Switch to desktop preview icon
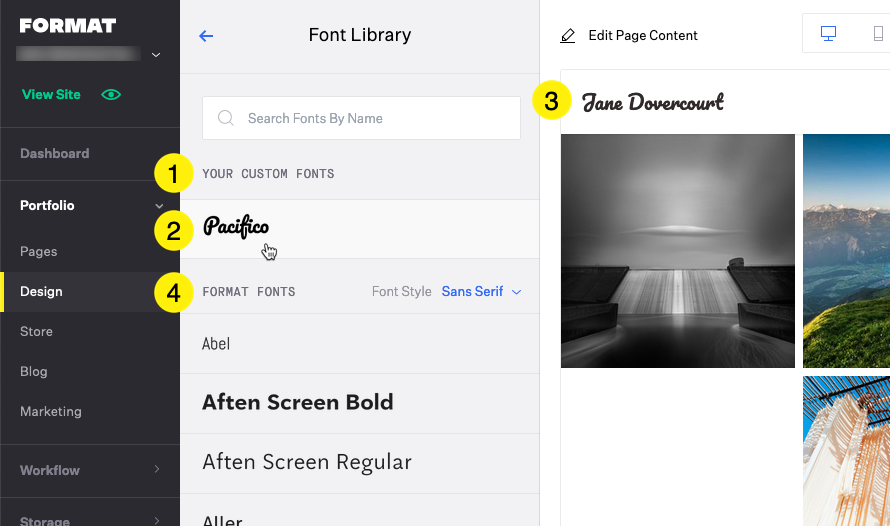This screenshot has height=526, width=890. click(x=828, y=34)
